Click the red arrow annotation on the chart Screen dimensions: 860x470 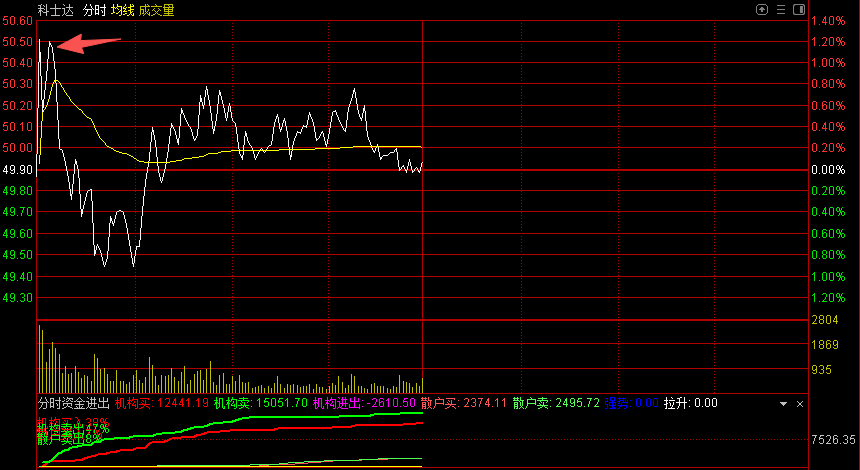point(90,43)
